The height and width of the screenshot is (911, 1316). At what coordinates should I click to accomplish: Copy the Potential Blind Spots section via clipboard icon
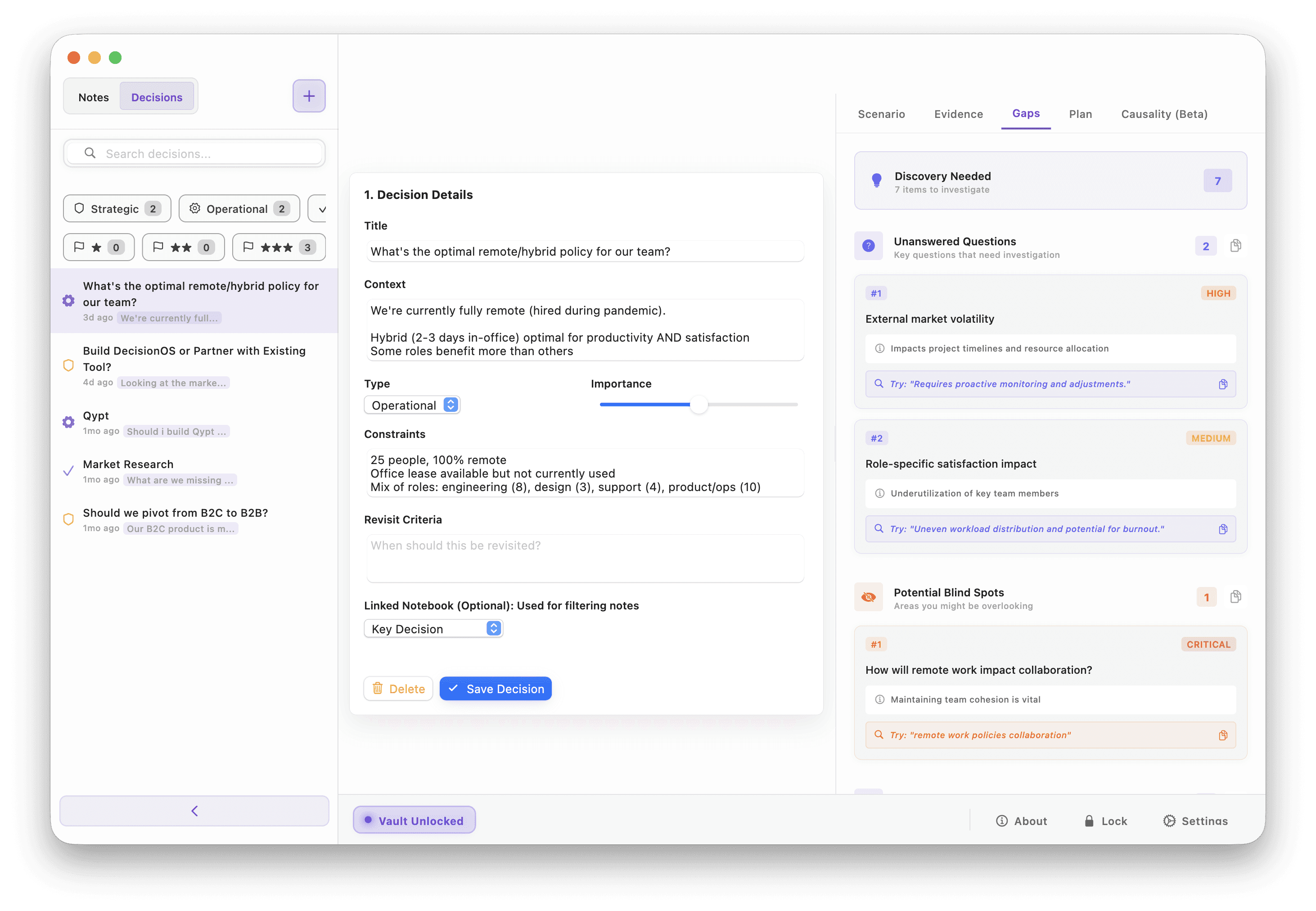click(x=1235, y=597)
